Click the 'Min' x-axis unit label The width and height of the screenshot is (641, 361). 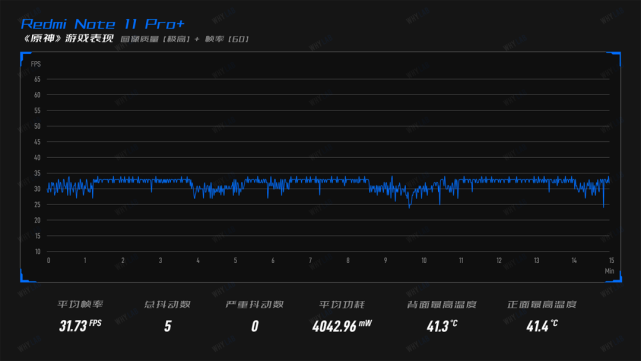pyautogui.click(x=609, y=271)
